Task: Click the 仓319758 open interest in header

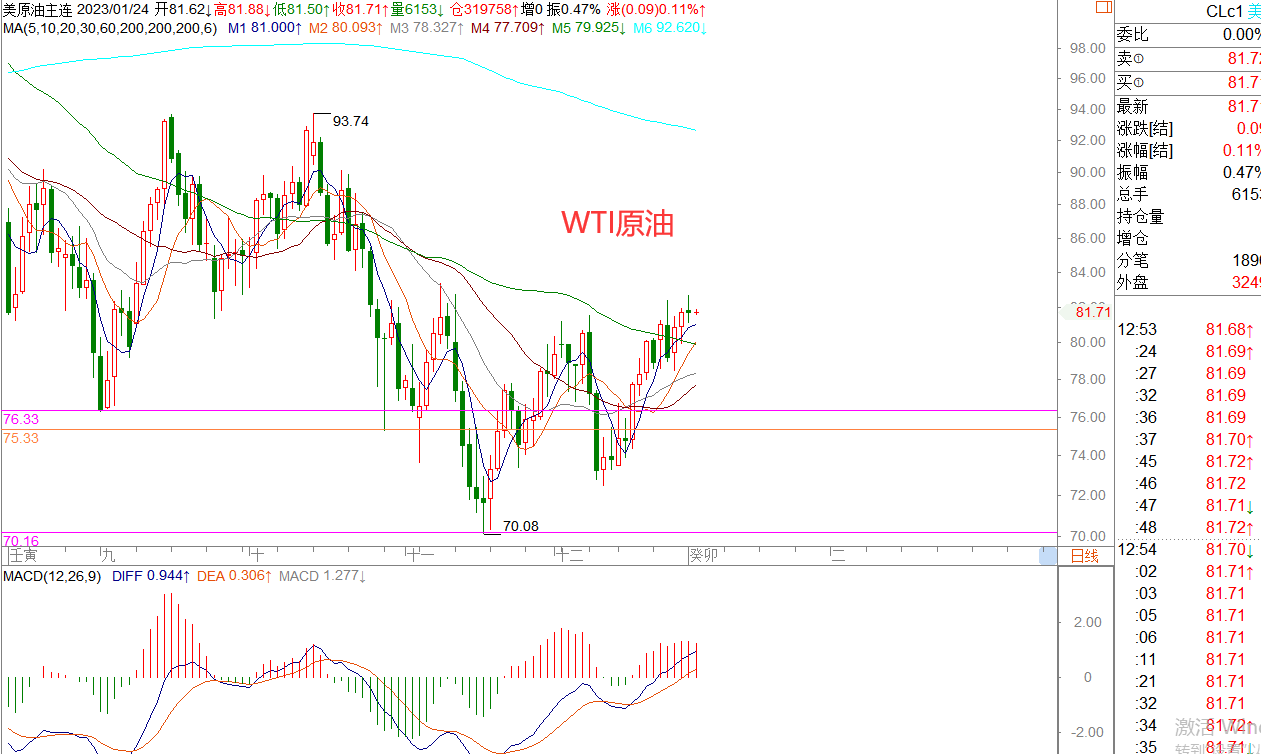Action: coord(486,9)
